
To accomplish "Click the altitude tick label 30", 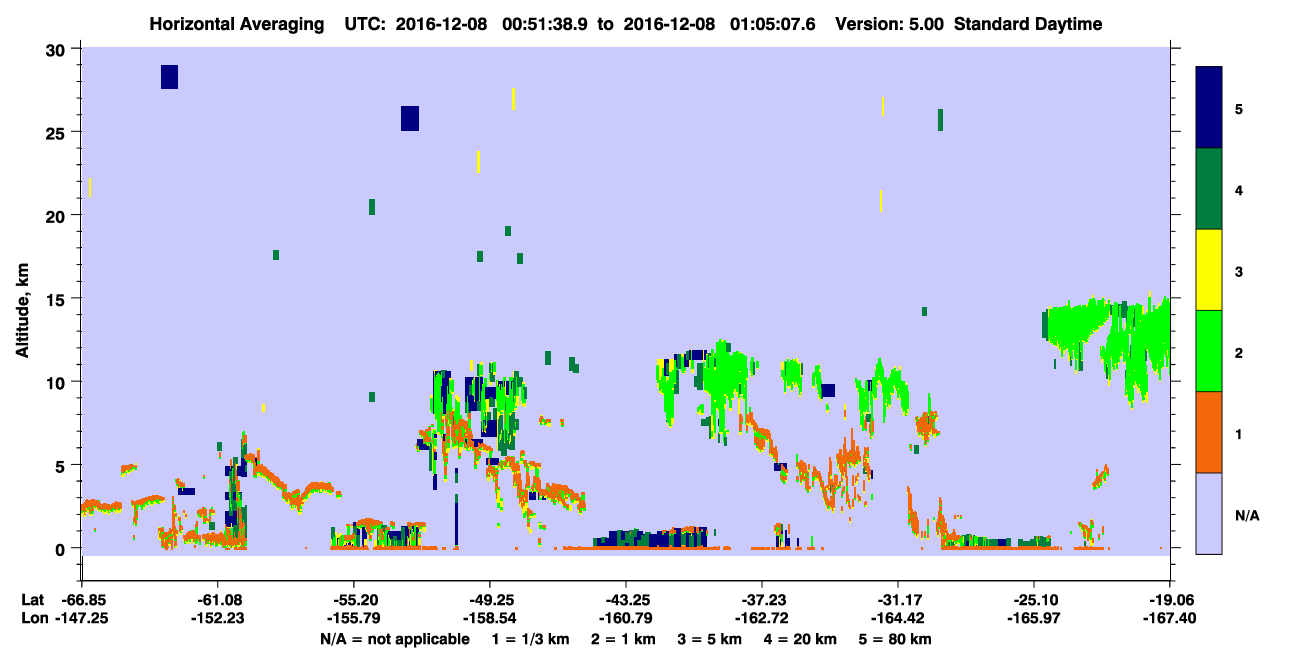I will click(x=57, y=49).
